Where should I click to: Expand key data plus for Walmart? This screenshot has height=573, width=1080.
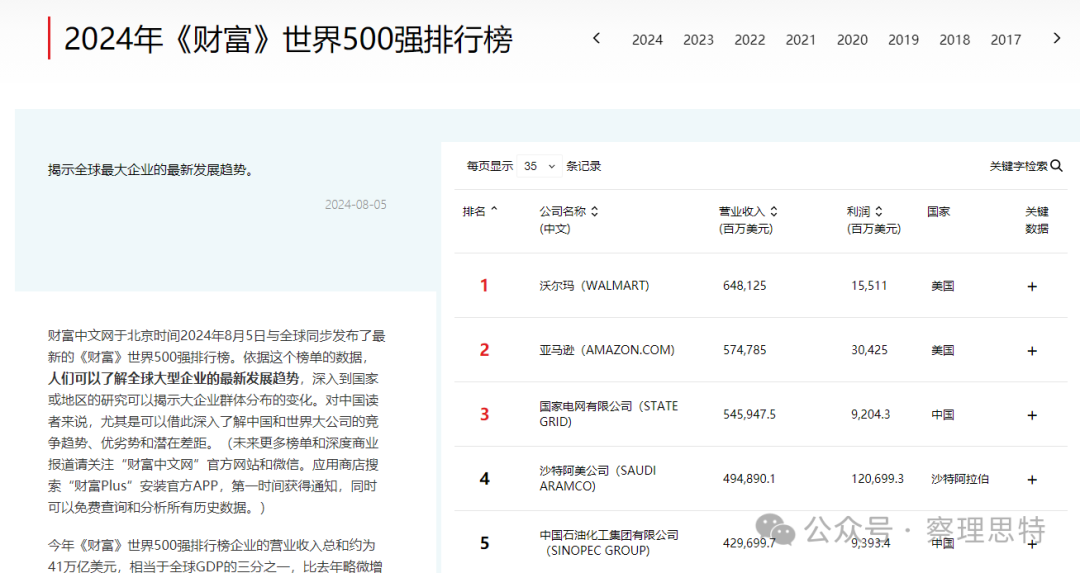[x=1032, y=286]
